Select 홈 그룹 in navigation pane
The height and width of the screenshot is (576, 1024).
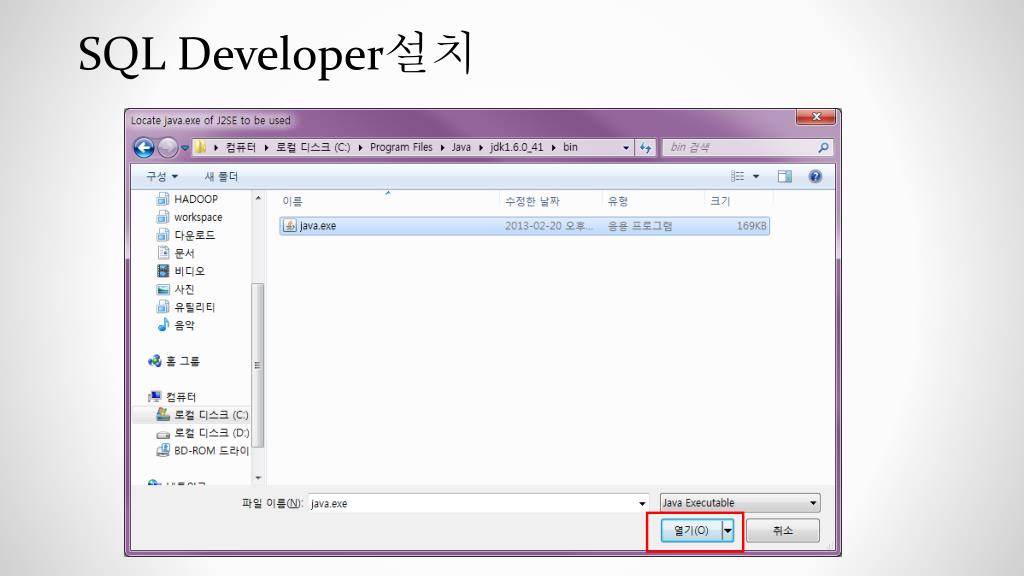point(174,361)
